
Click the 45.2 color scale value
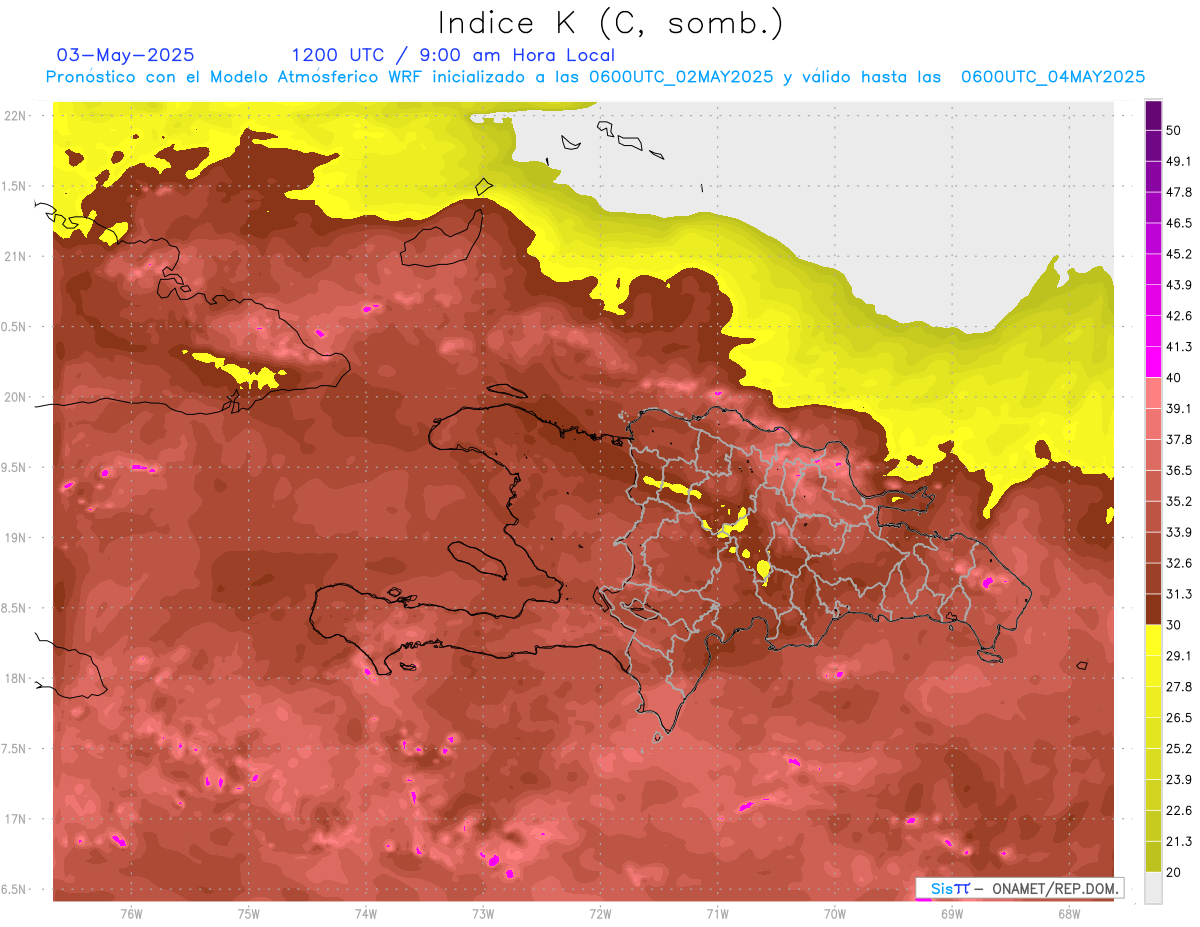click(x=1179, y=254)
